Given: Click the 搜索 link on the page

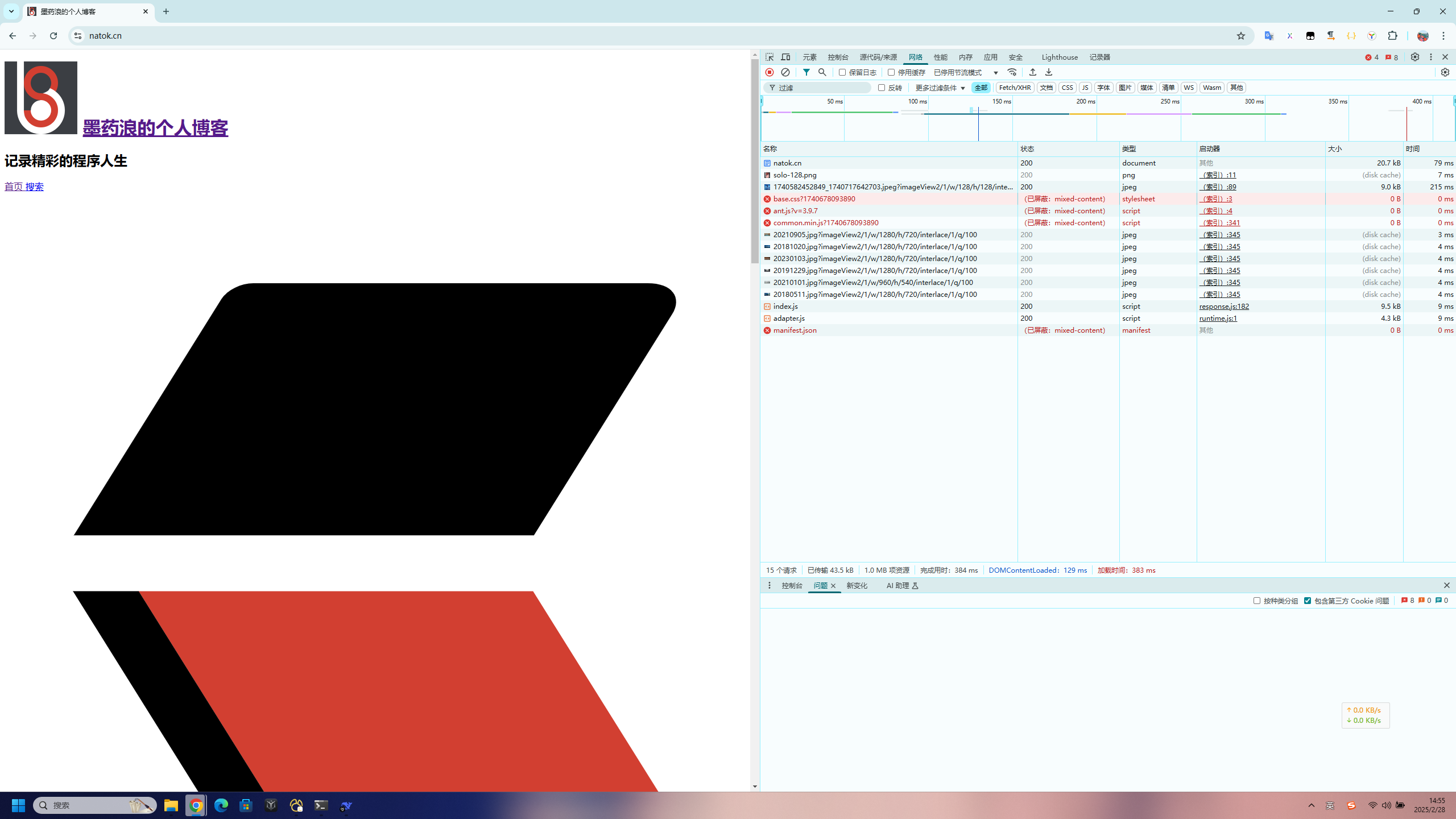Looking at the screenshot, I should [x=34, y=187].
